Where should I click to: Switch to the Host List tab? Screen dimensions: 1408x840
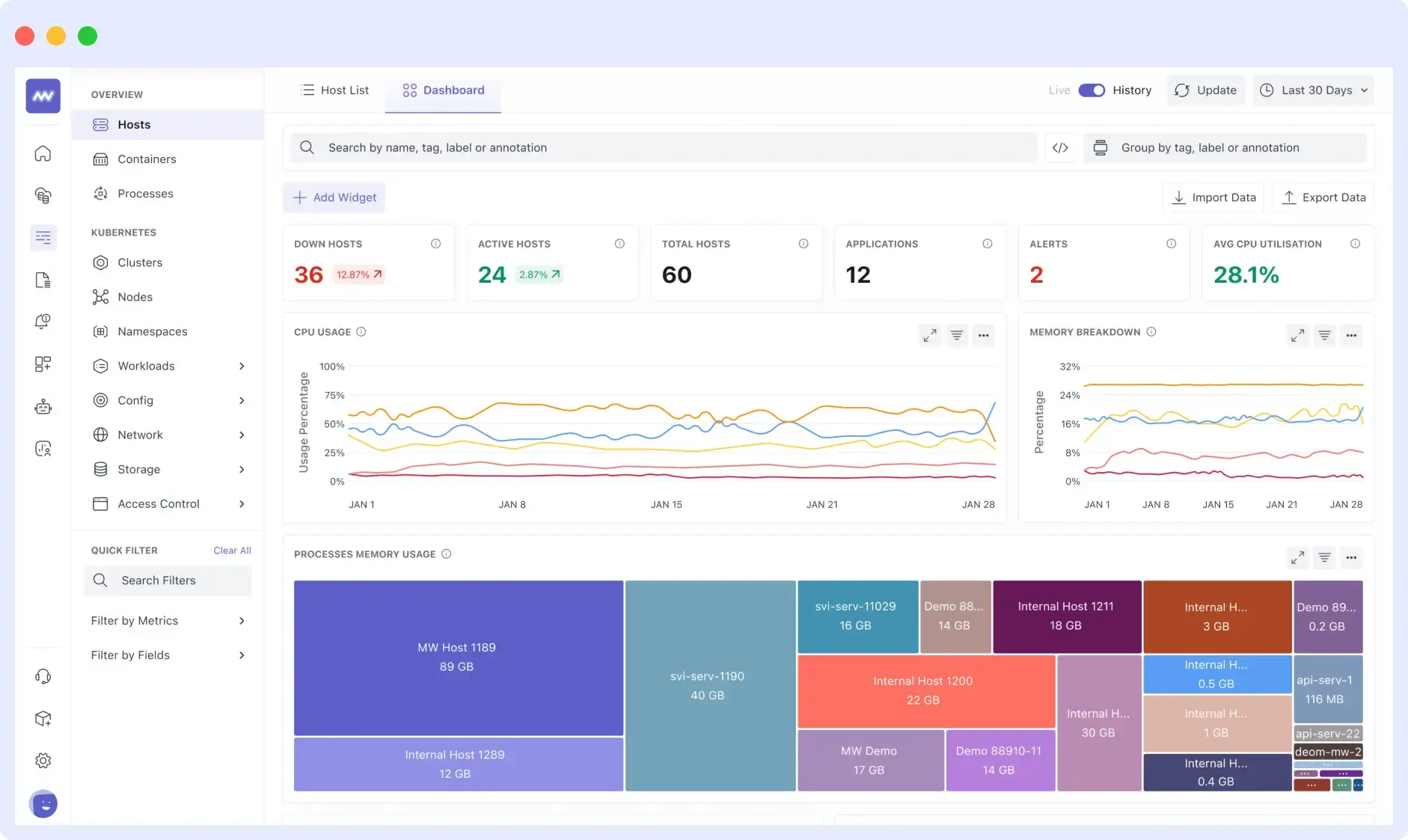(x=334, y=90)
